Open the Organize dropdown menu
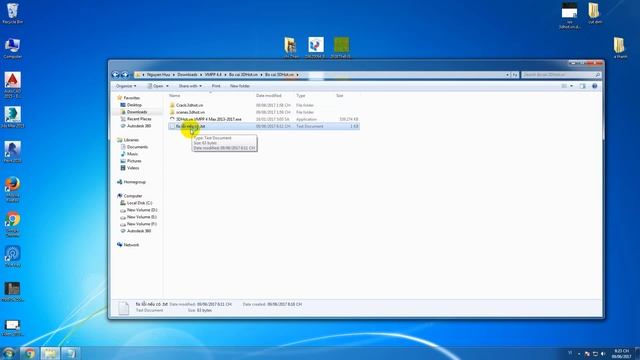The height and width of the screenshot is (360, 640). tap(126, 86)
